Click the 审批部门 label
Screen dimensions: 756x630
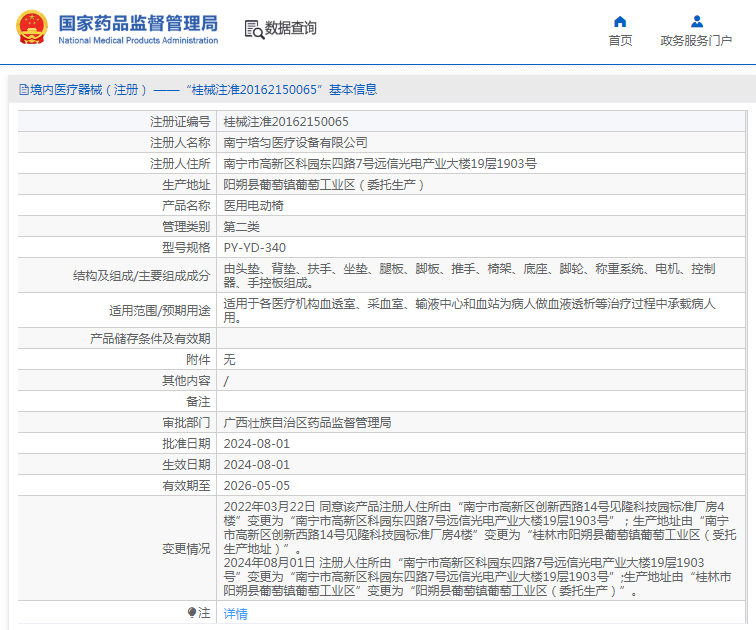(186, 423)
